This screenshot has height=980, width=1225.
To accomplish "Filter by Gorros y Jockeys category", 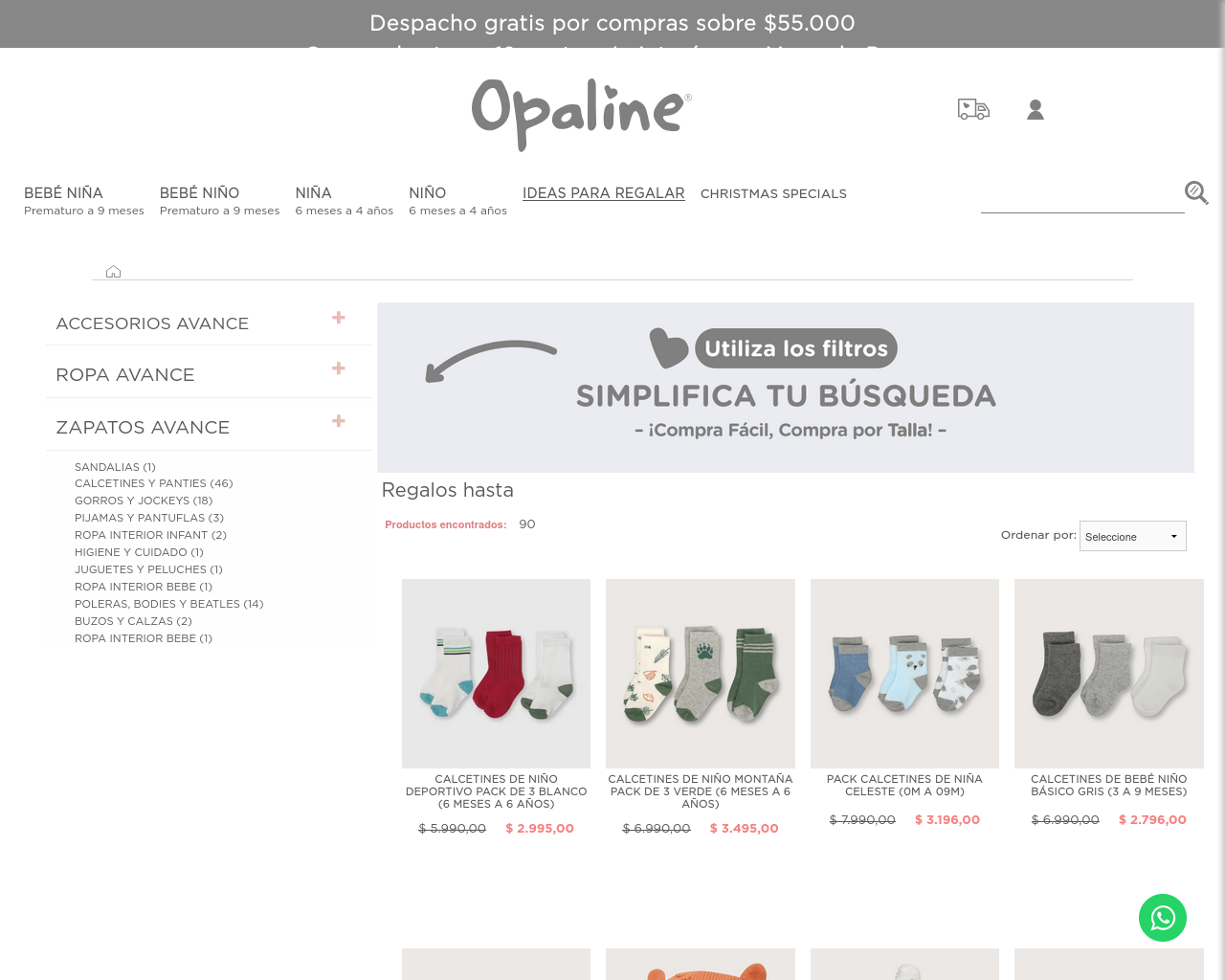I will [144, 501].
